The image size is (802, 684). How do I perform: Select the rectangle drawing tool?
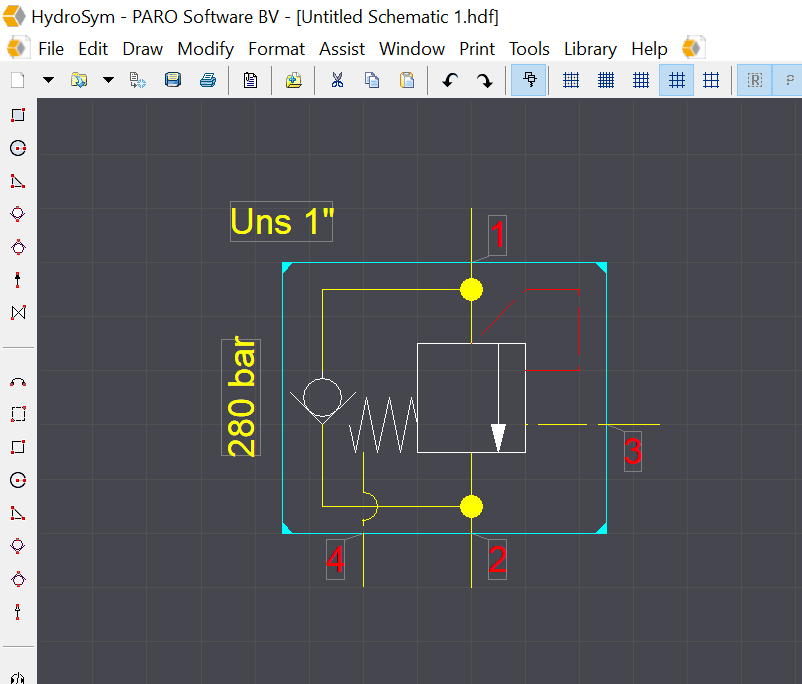[17, 114]
